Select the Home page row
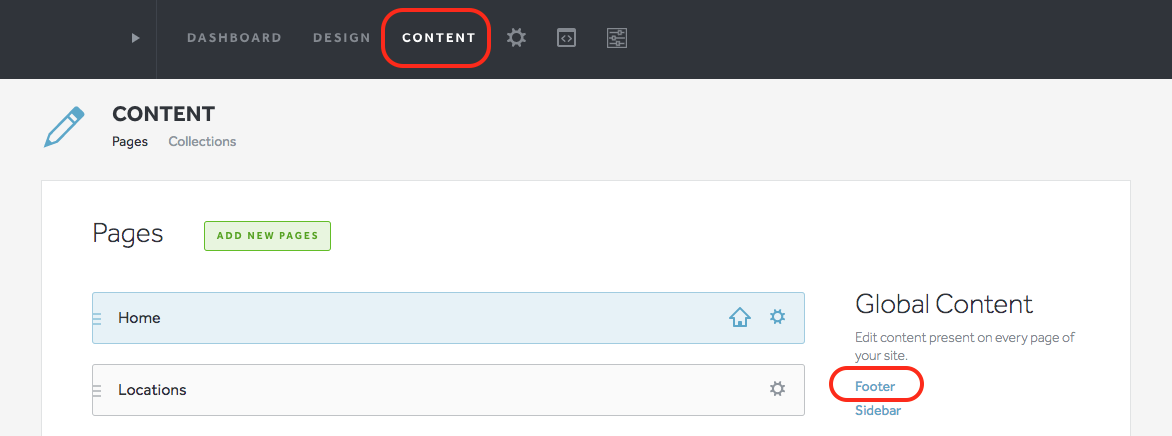 coord(448,318)
